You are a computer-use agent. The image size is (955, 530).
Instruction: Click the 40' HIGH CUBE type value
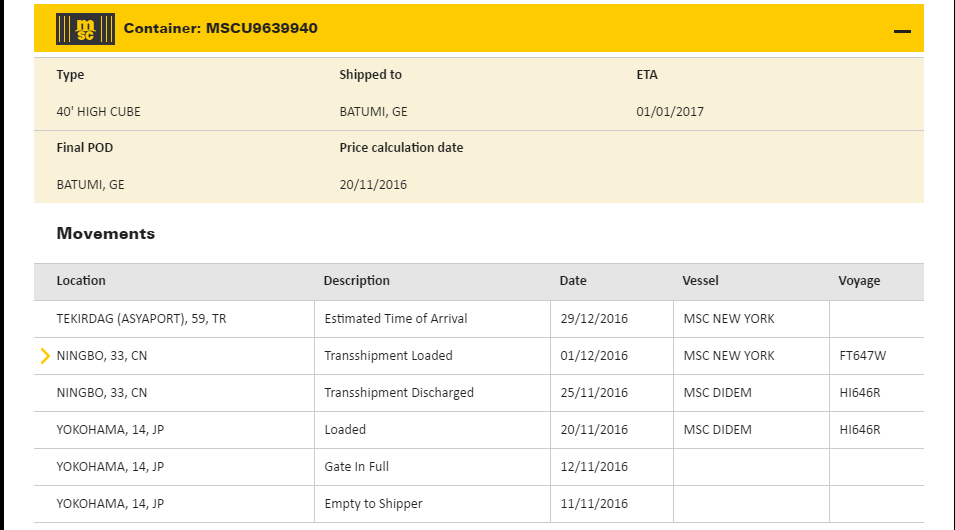(98, 112)
